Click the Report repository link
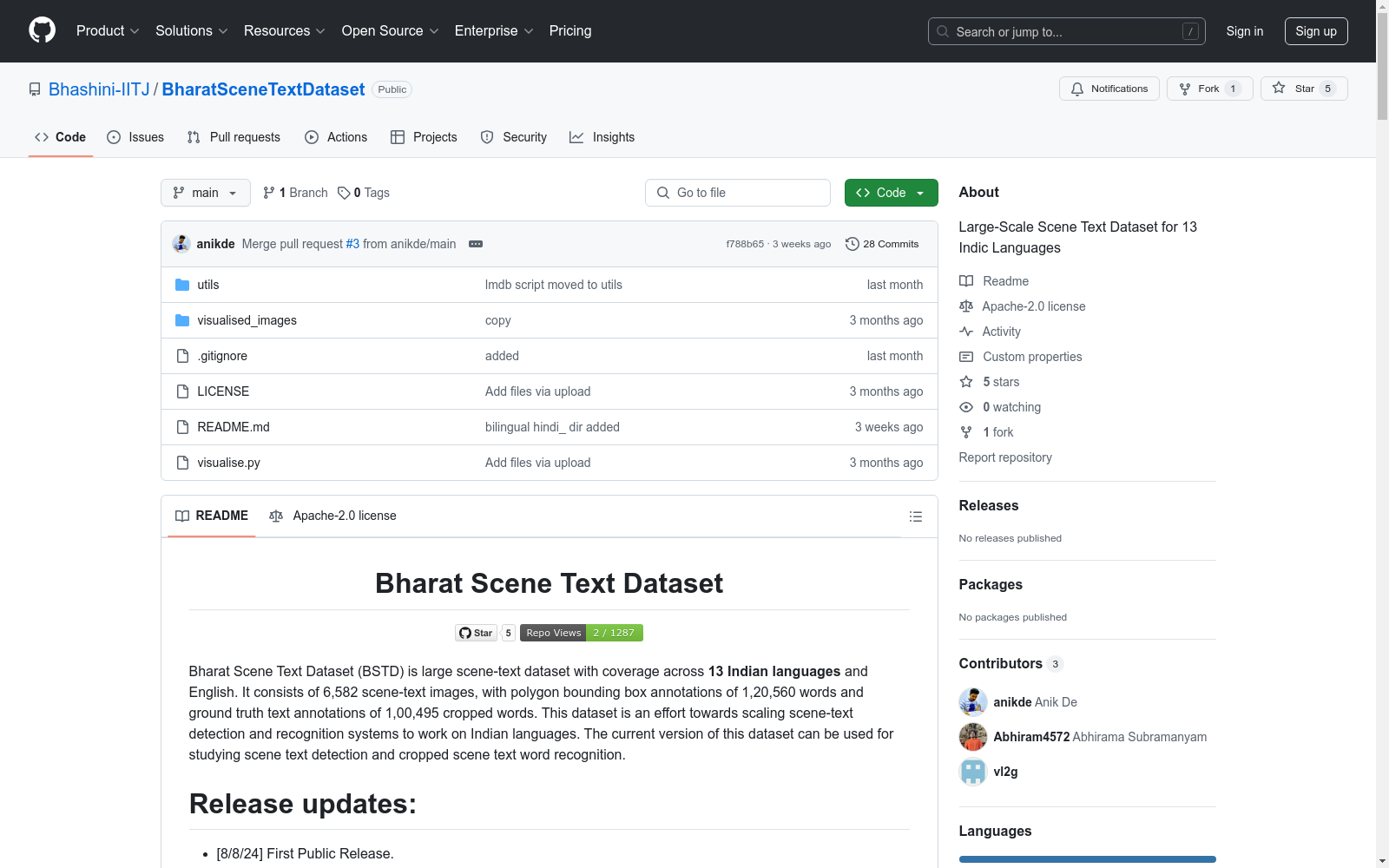 click(1005, 457)
